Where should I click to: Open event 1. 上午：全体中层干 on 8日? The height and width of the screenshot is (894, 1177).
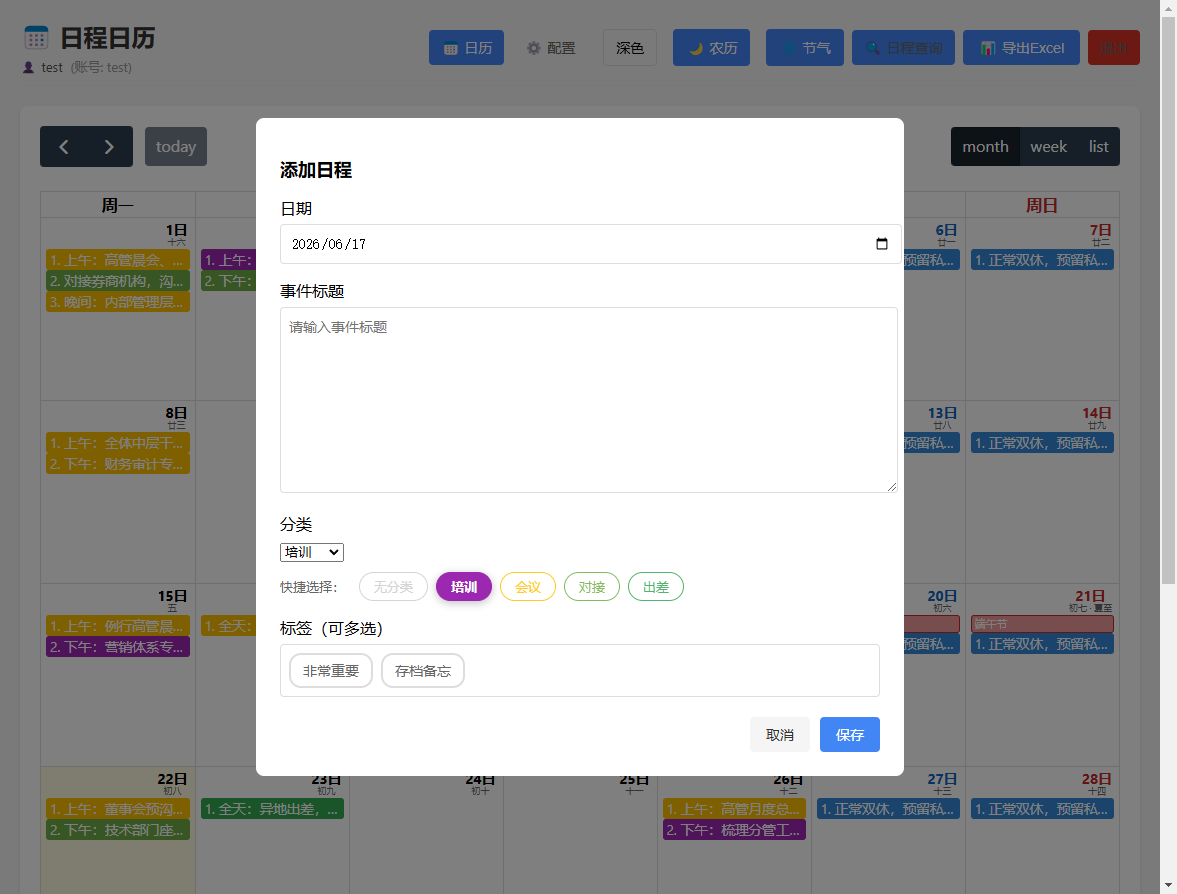(118, 443)
